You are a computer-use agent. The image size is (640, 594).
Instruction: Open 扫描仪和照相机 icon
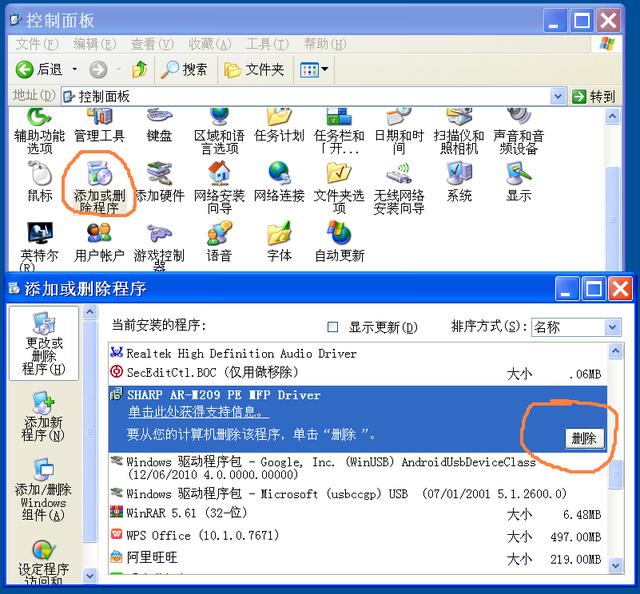click(459, 131)
